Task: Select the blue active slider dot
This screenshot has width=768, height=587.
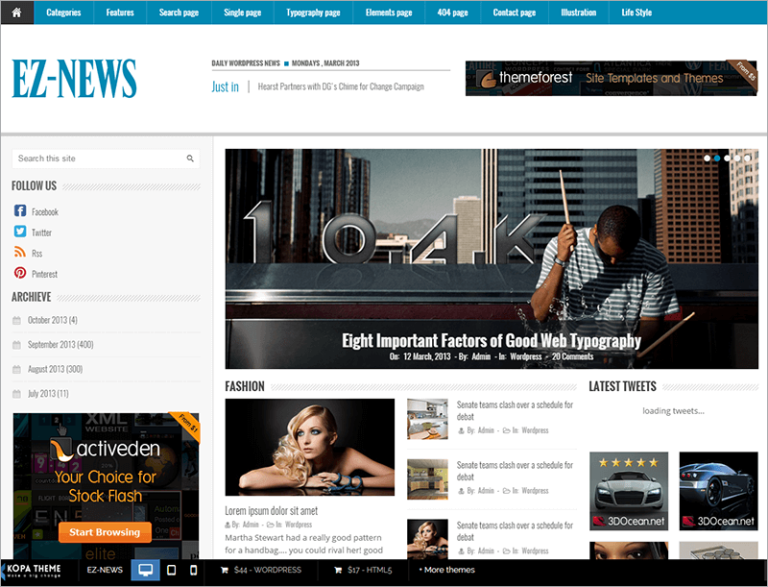Action: pos(717,158)
